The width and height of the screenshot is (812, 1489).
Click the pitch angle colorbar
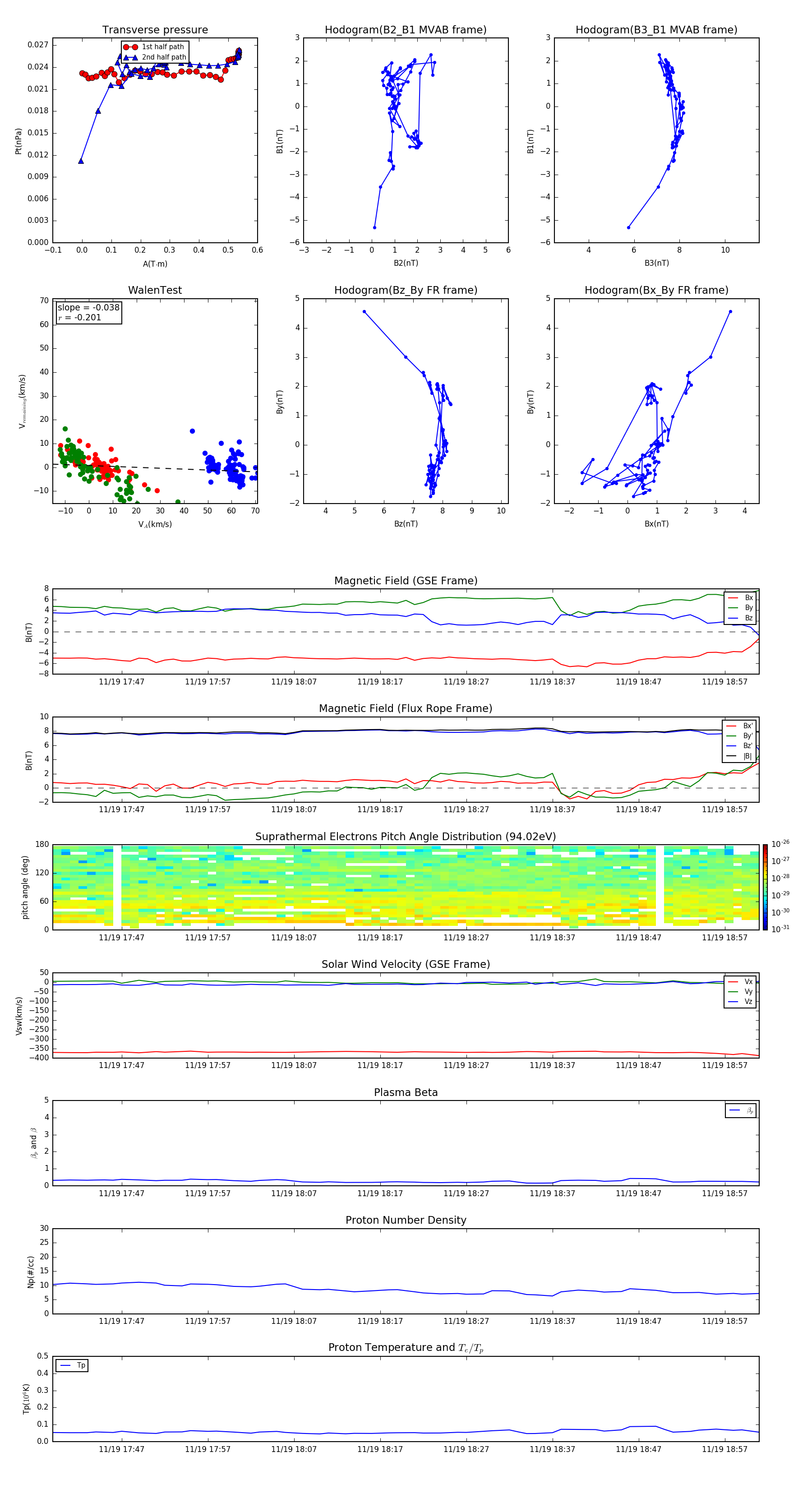click(765, 887)
